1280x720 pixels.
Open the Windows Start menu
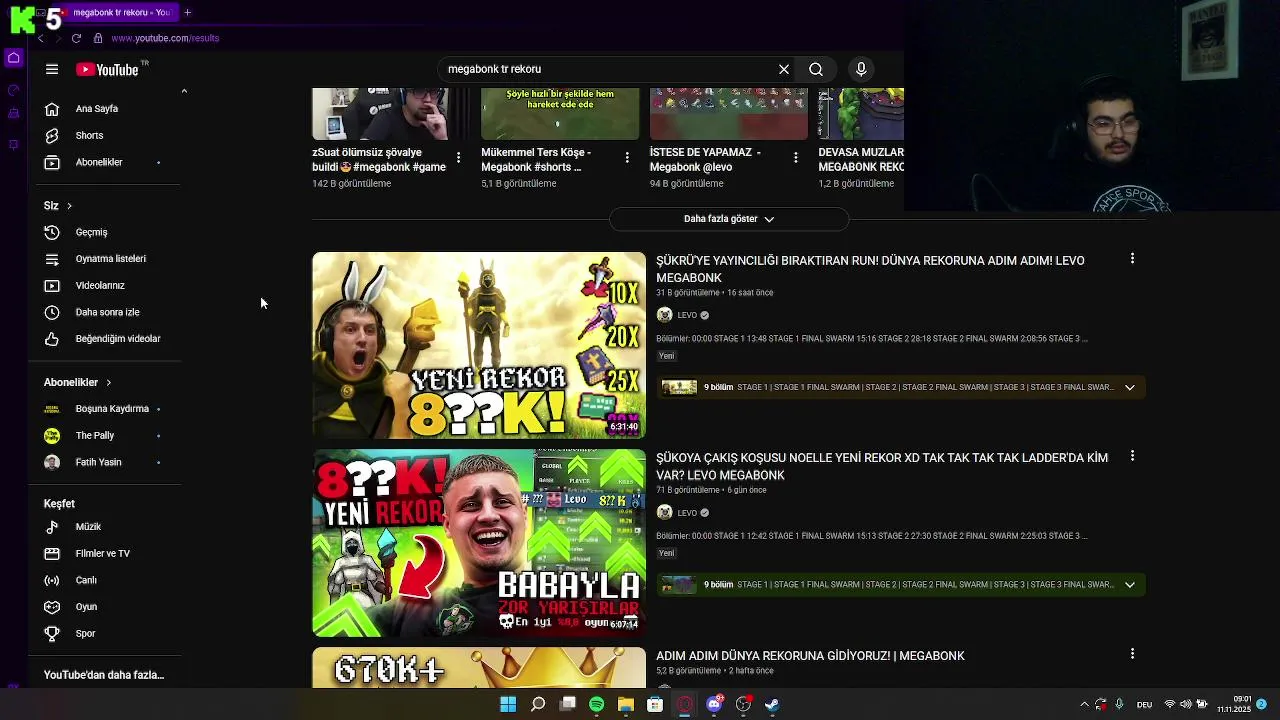508,704
